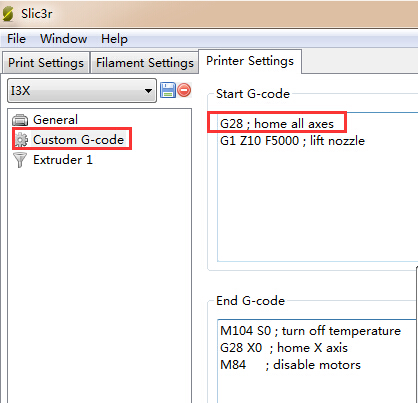Open the I3X printer preset dropdown
The image size is (418, 403).
[x=82, y=90]
